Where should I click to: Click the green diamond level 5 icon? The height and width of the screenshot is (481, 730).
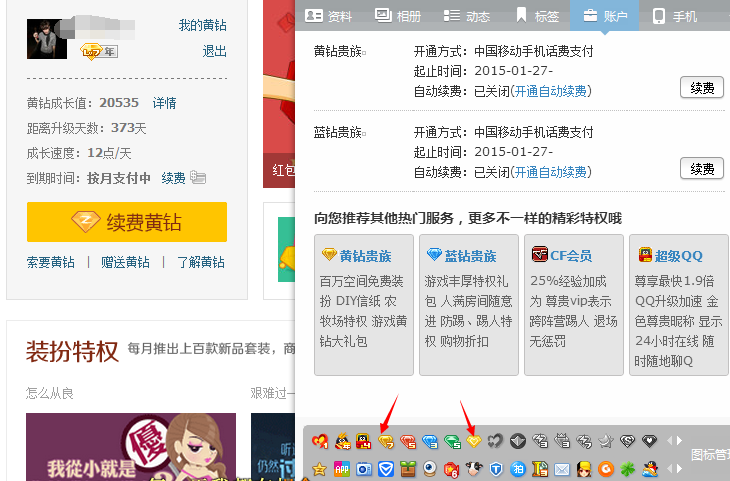coord(452,441)
